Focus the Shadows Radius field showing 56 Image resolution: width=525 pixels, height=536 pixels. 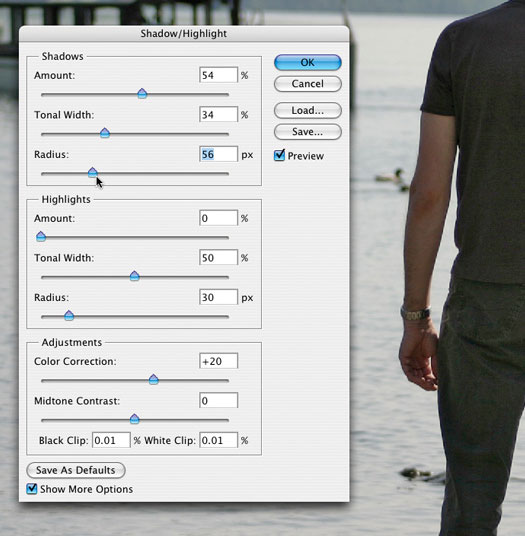click(218, 154)
